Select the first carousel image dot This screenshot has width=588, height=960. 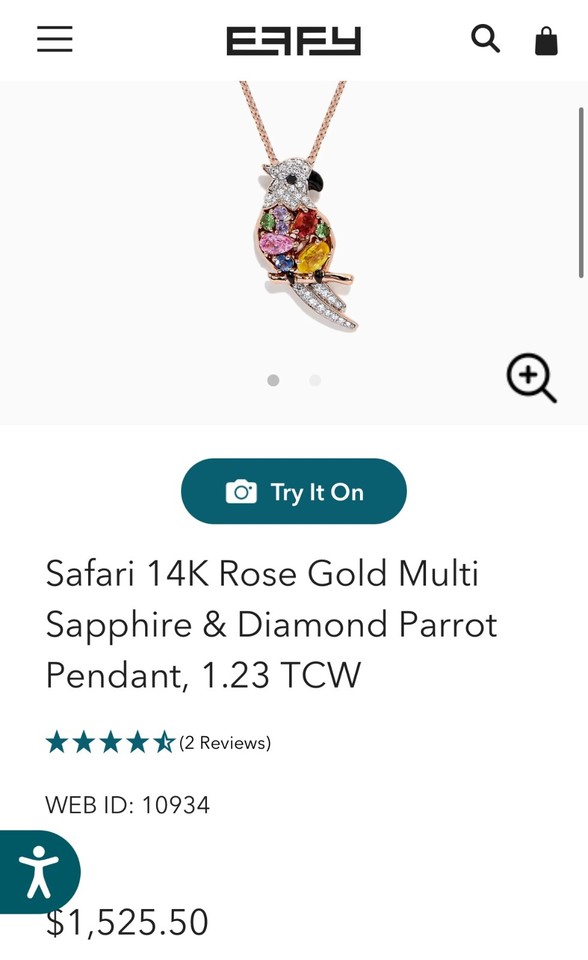(271, 380)
